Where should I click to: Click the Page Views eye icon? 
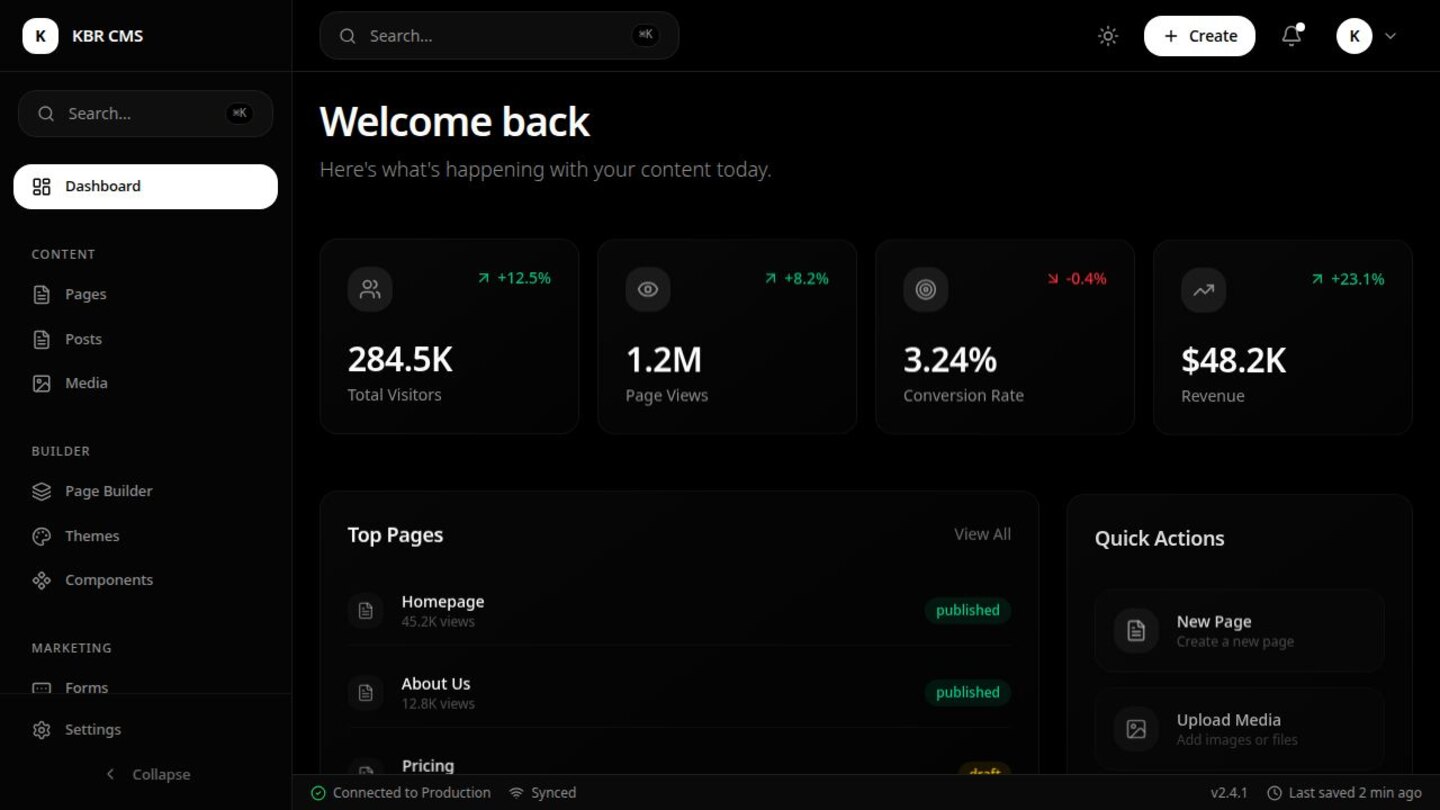[648, 289]
